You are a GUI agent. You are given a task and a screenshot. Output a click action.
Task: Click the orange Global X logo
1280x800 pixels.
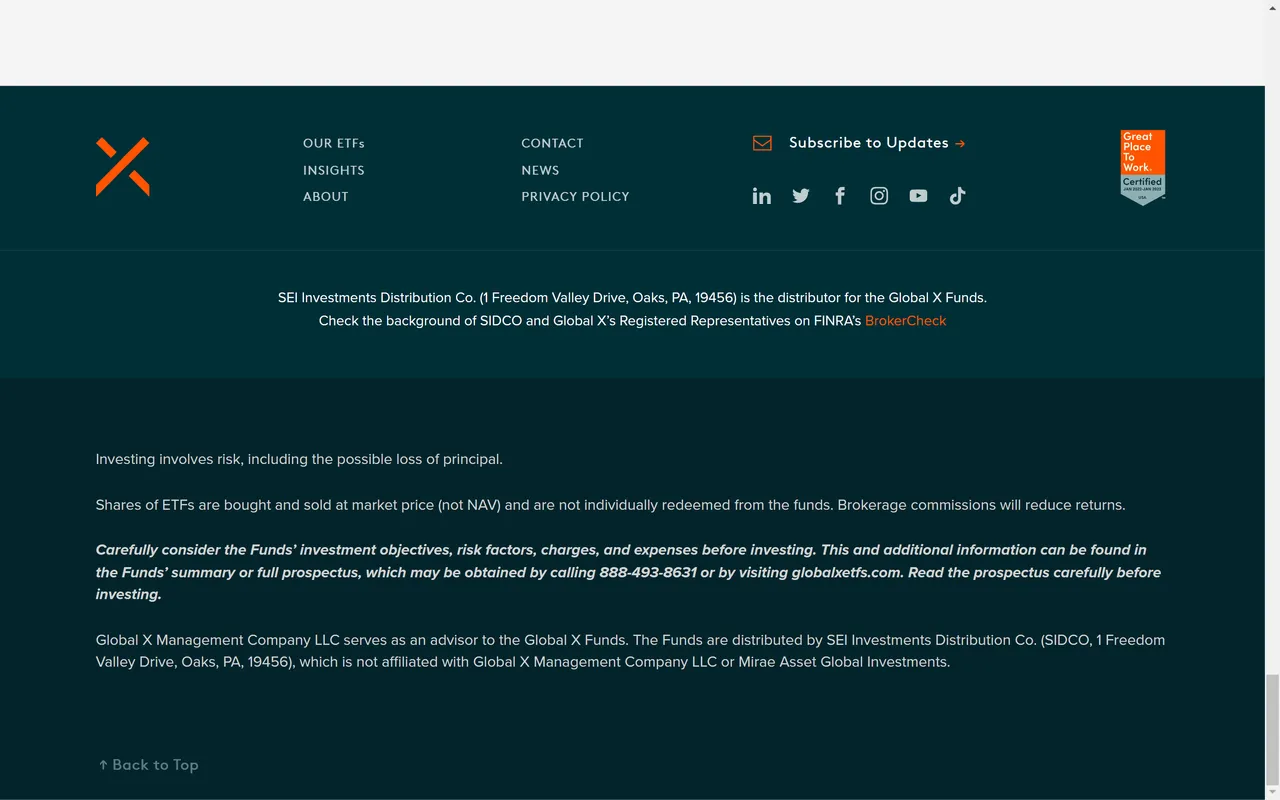(x=122, y=166)
